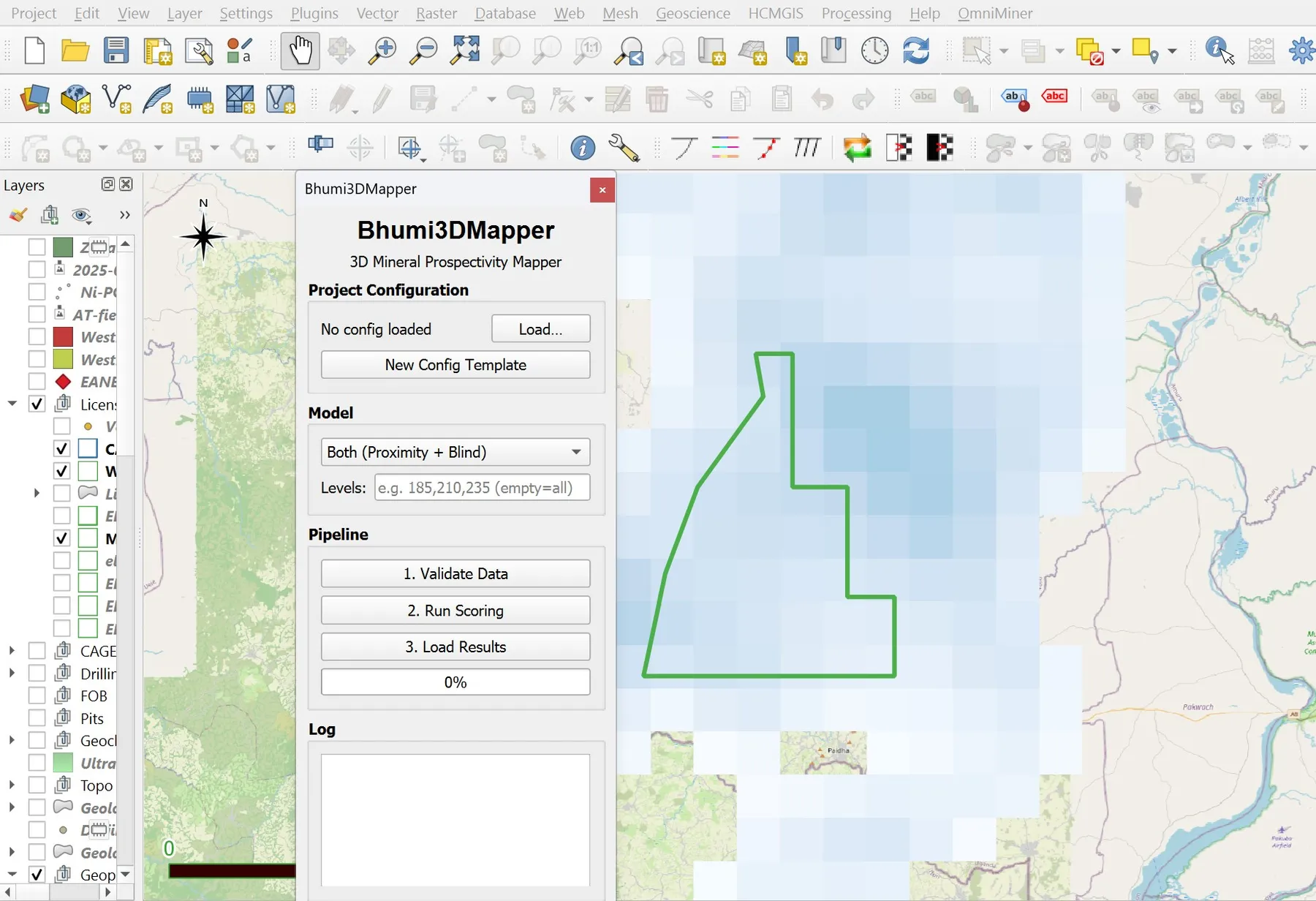The width and height of the screenshot is (1316, 901).
Task: Toggle the Topo group checkbox
Action: click(37, 785)
